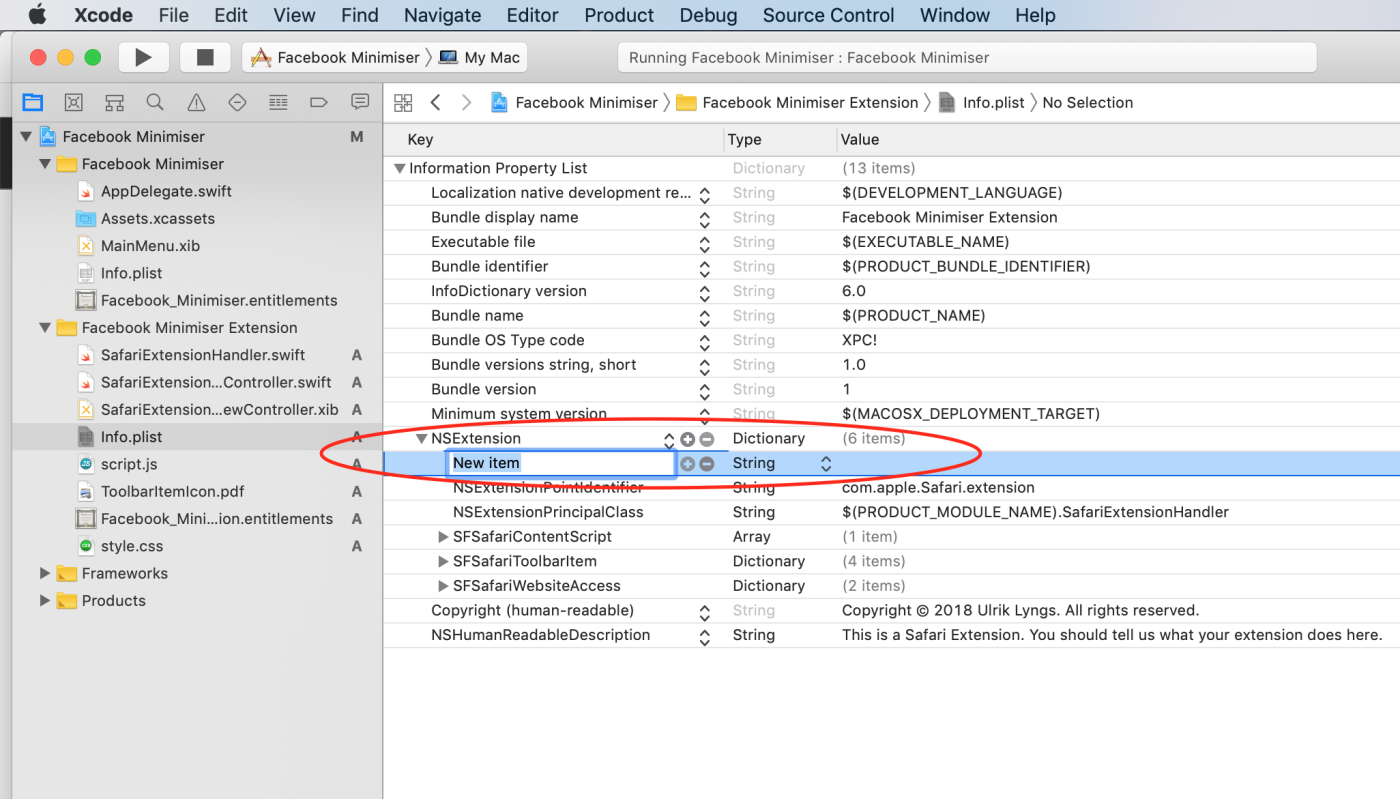Select Assets.xcassets in the navigator
The image size is (1400, 799).
tap(158, 218)
